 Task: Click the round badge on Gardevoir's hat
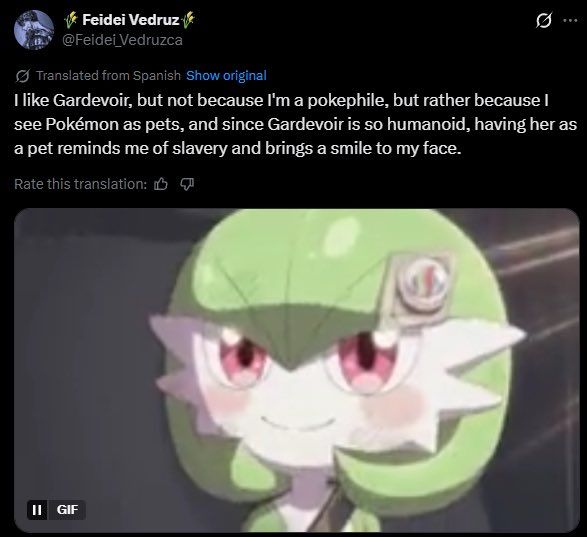[x=423, y=282]
